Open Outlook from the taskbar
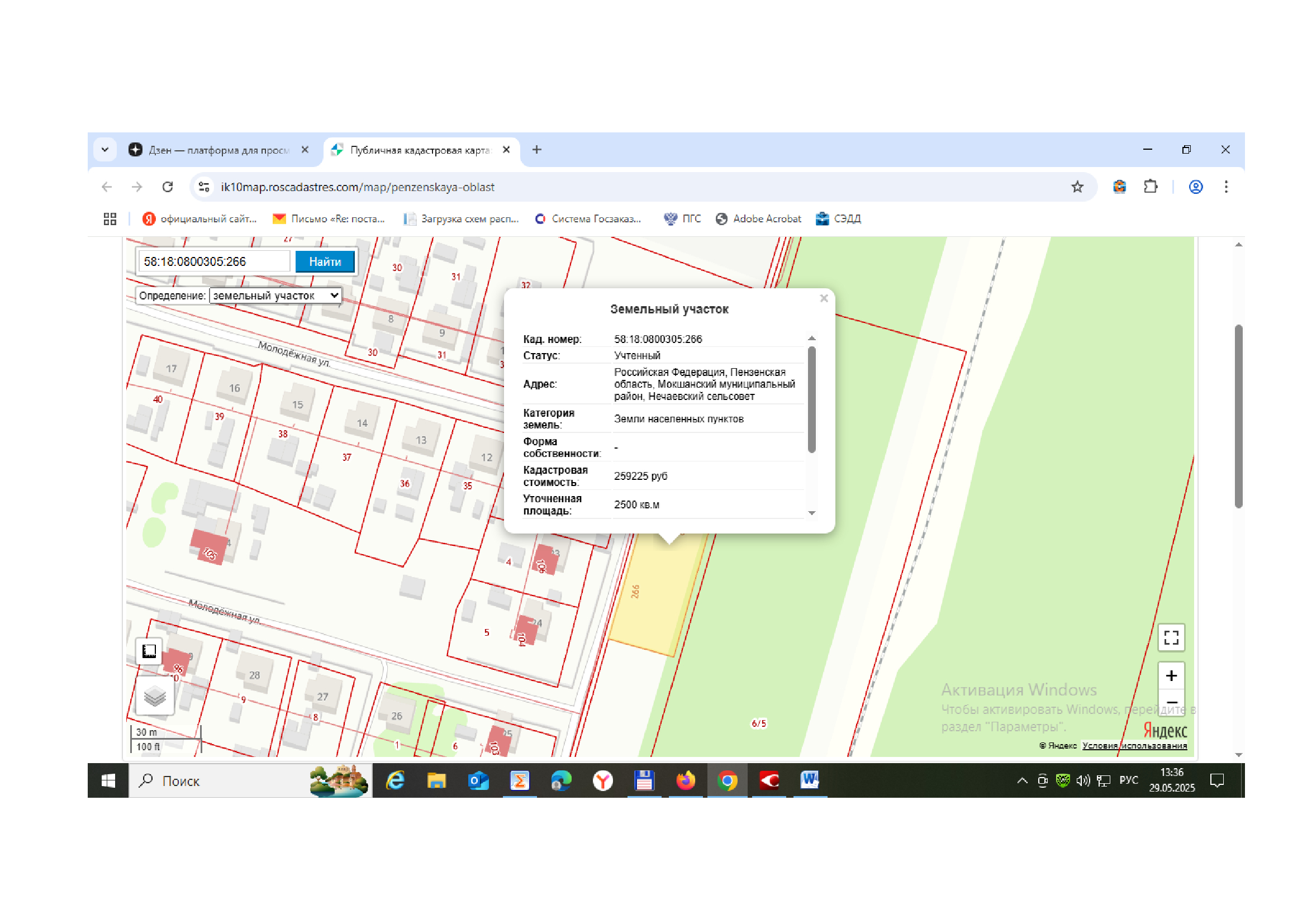Viewport: 1307px width, 924px height. click(478, 780)
